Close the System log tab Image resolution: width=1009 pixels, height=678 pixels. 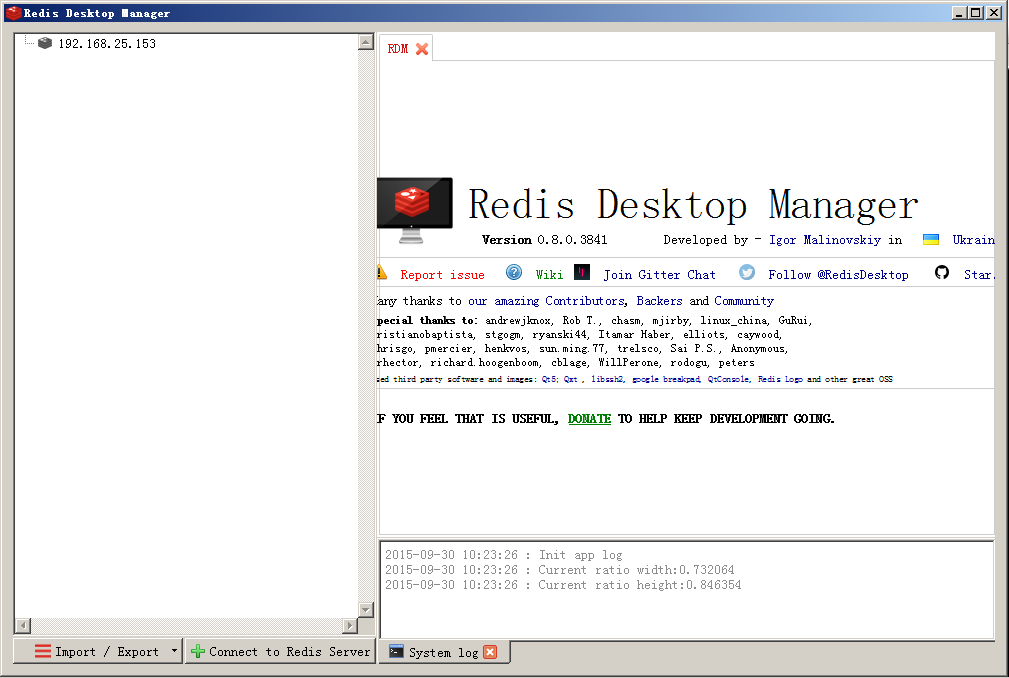coord(490,652)
